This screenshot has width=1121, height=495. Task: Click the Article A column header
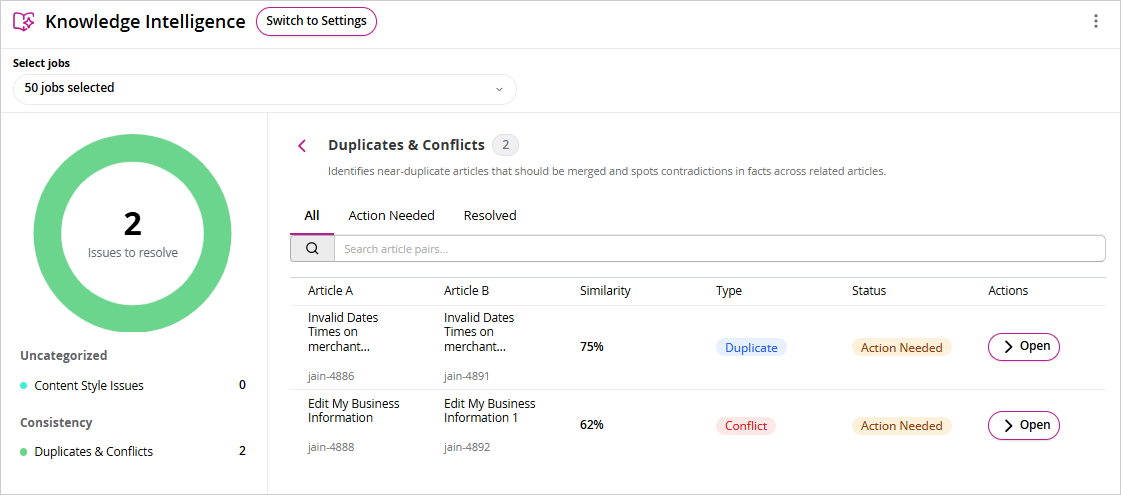pyautogui.click(x=330, y=291)
